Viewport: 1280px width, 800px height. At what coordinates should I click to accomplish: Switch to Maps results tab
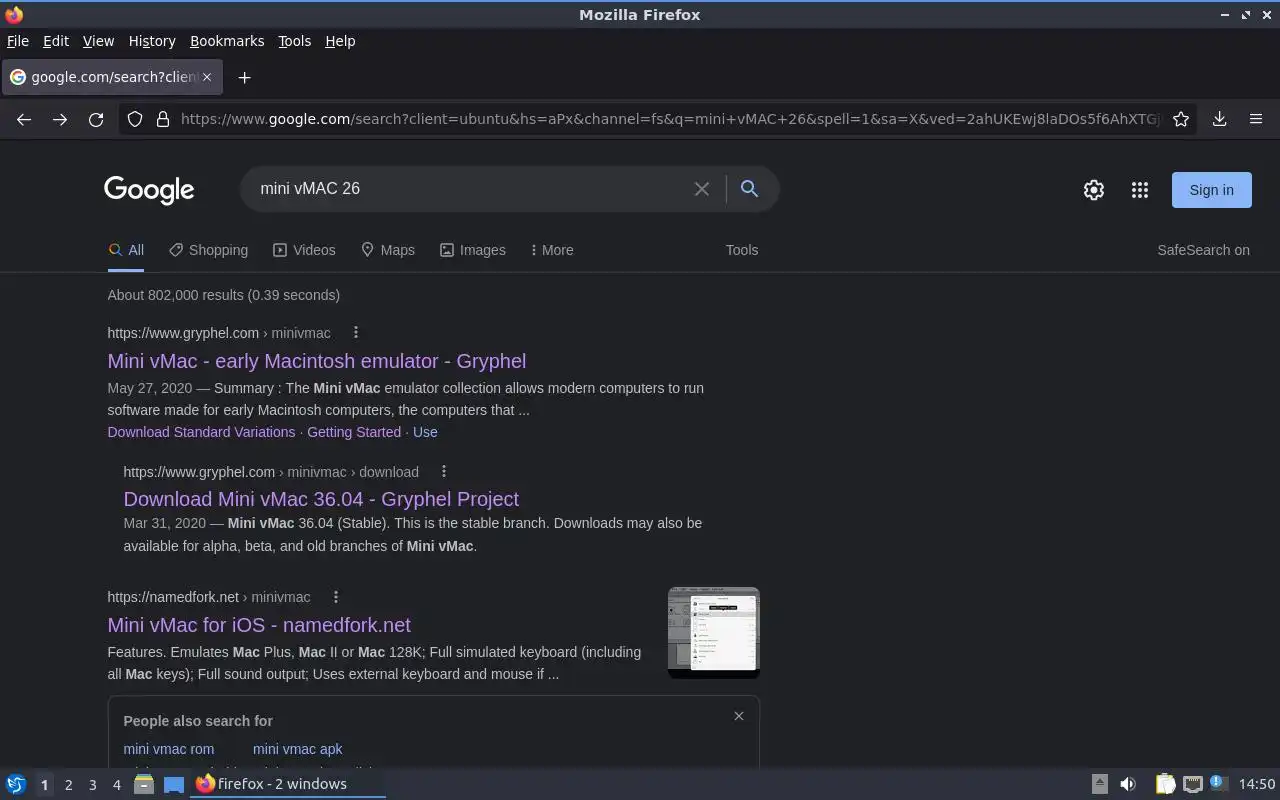(x=387, y=250)
